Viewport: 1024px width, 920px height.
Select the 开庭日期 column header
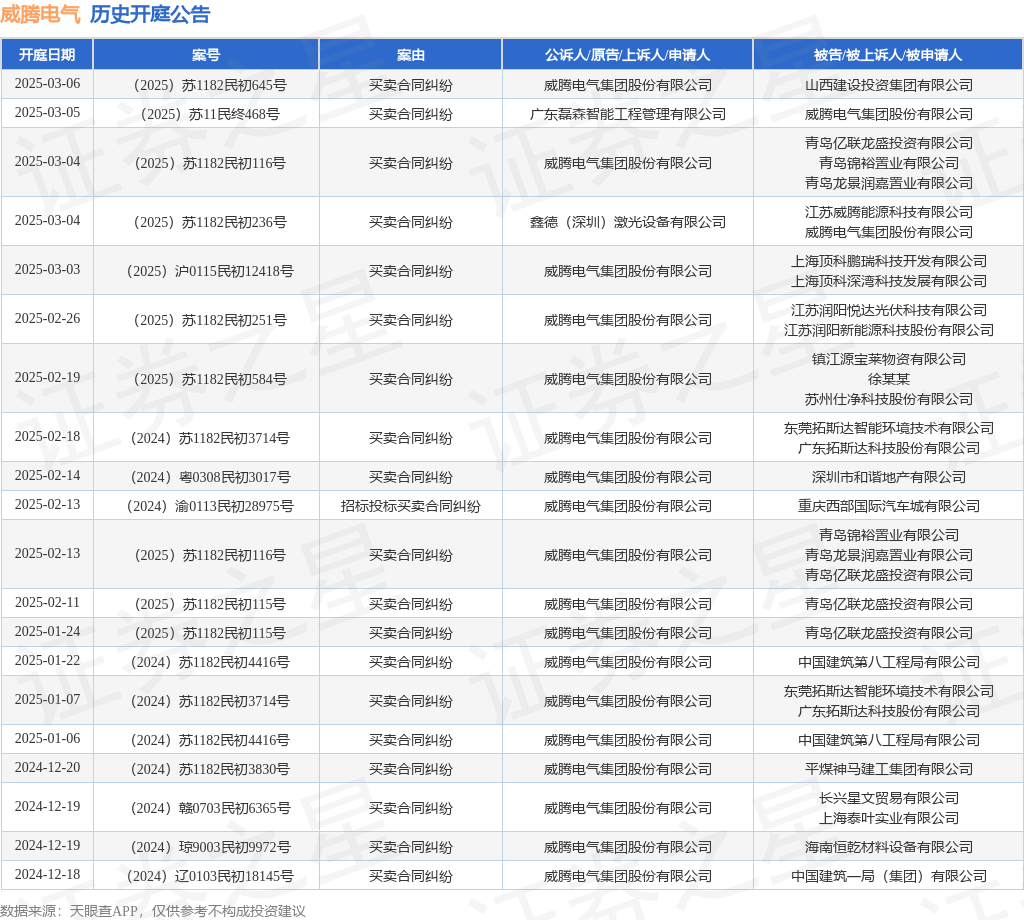[47, 55]
